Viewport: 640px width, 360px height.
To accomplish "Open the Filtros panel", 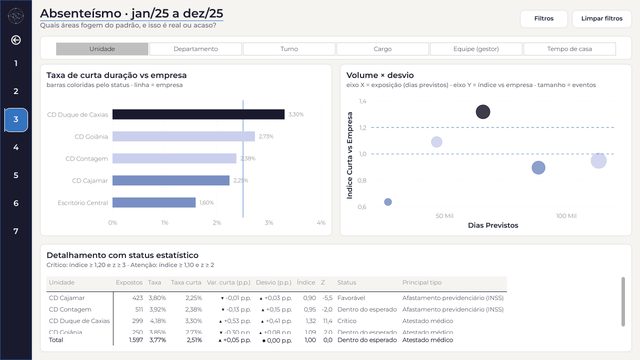I will (x=544, y=19).
